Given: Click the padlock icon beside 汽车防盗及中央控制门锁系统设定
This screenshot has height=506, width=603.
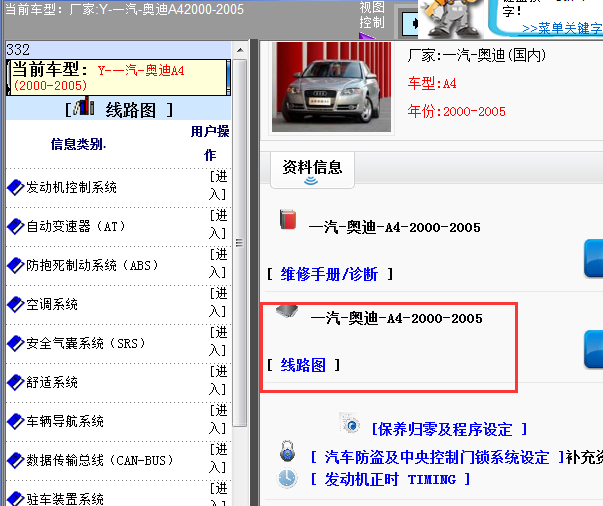Looking at the screenshot, I should tap(287, 451).
